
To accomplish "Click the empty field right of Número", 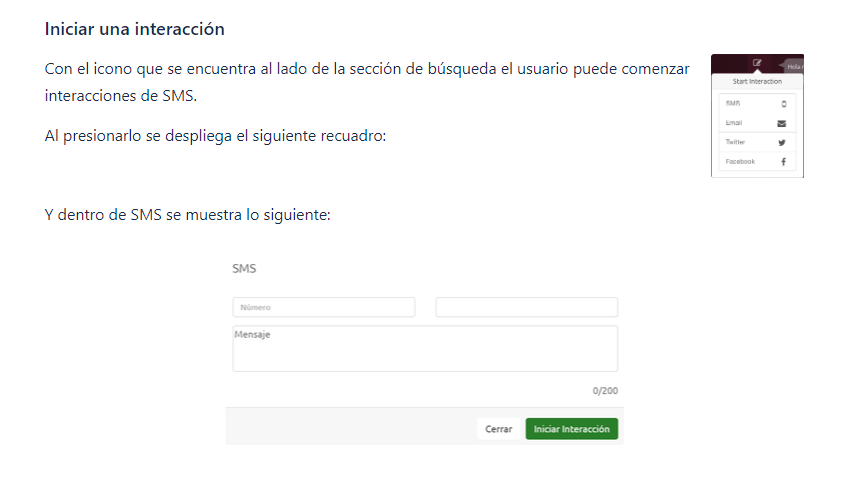I will (526, 307).
